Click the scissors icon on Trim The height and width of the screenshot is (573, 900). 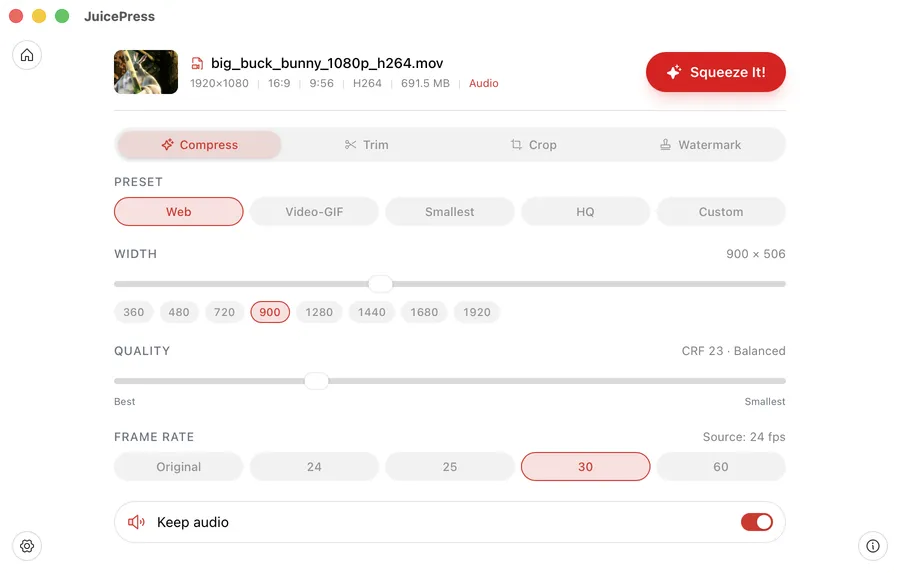pyautogui.click(x=350, y=145)
